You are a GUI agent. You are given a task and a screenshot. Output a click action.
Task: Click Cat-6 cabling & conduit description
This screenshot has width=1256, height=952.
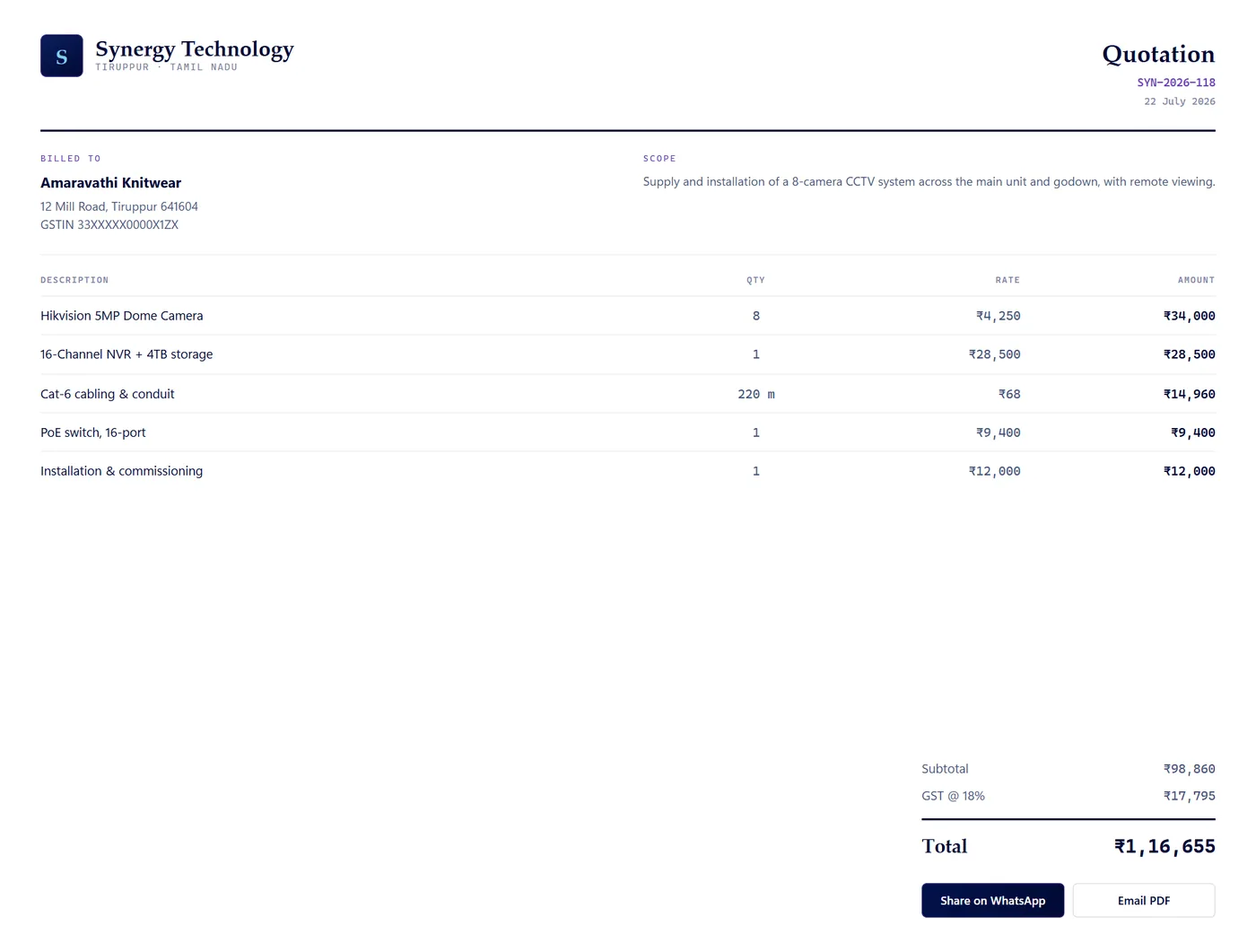[x=108, y=394]
